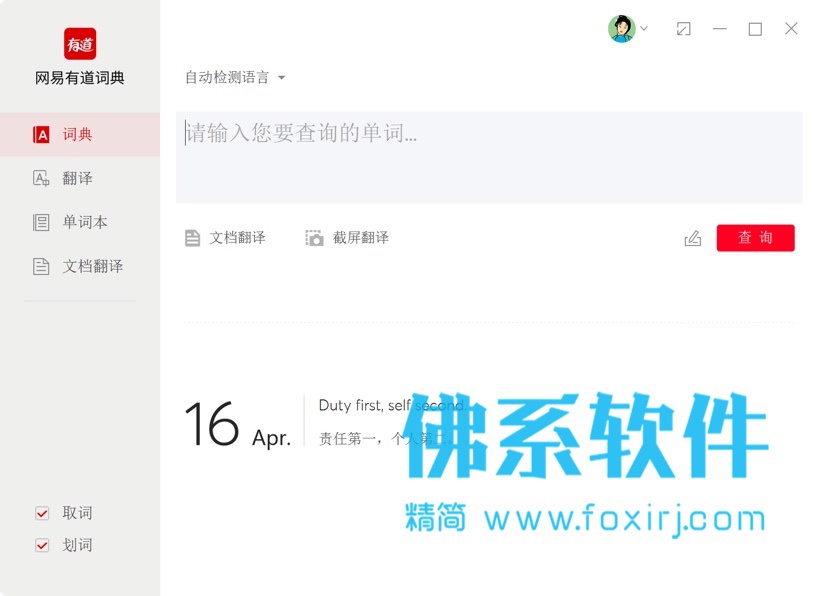Open the 词典 dictionary tab

coord(80,135)
